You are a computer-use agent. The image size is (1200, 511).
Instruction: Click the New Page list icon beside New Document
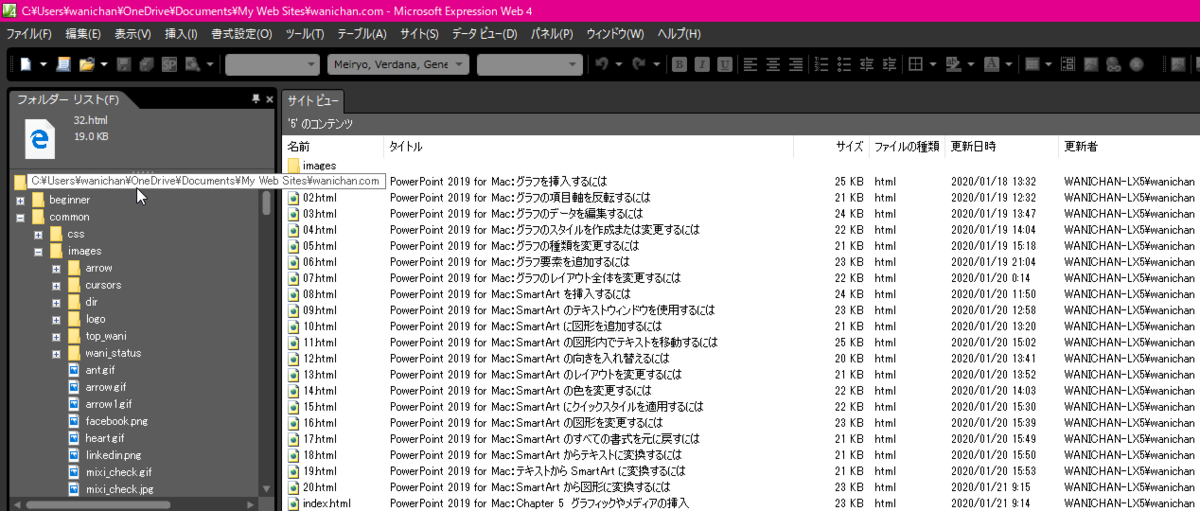click(x=64, y=64)
